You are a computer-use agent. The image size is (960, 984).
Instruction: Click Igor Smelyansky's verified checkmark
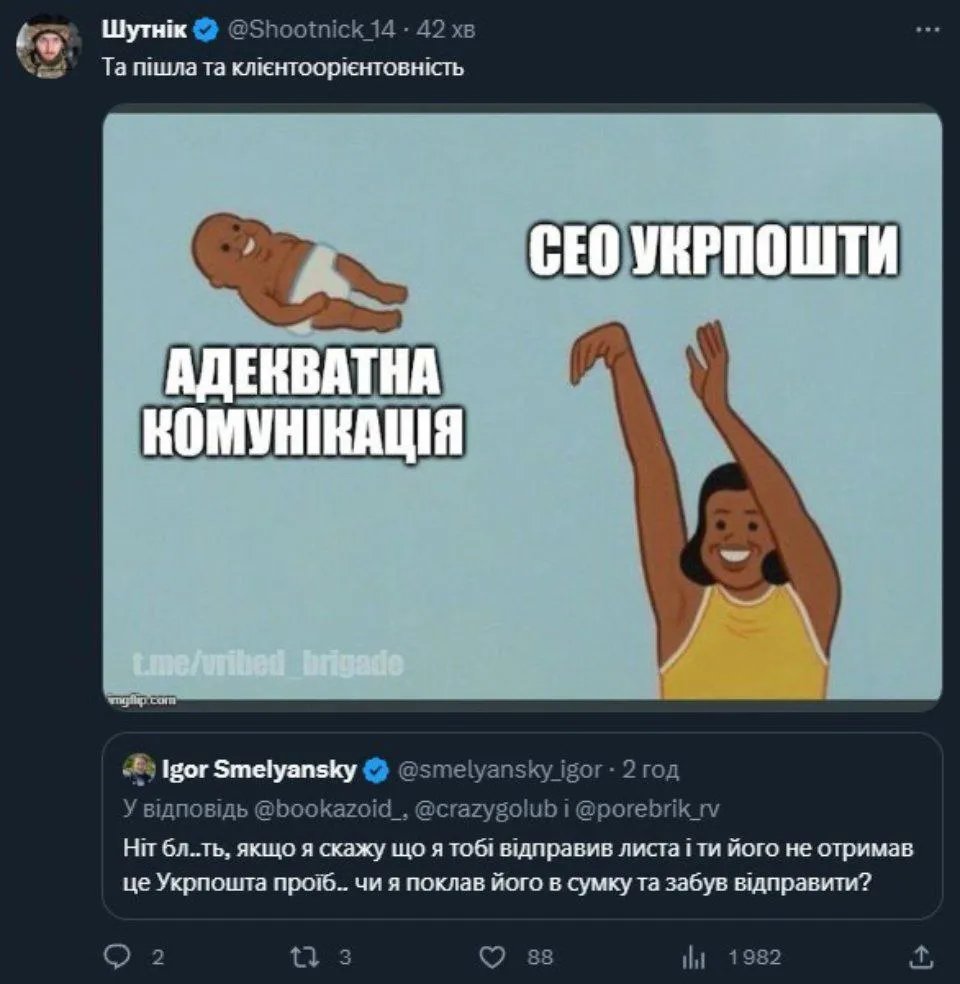(x=376, y=770)
